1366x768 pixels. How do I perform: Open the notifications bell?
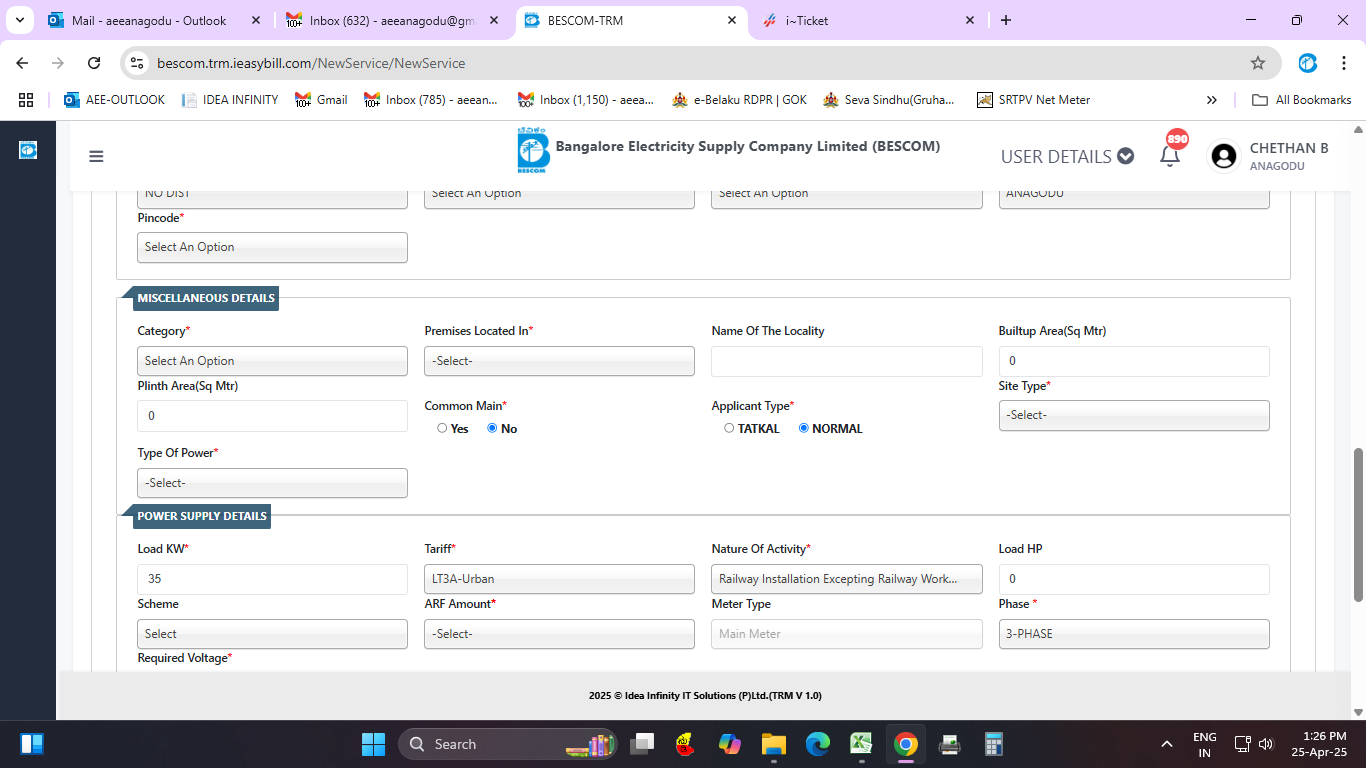1170,155
